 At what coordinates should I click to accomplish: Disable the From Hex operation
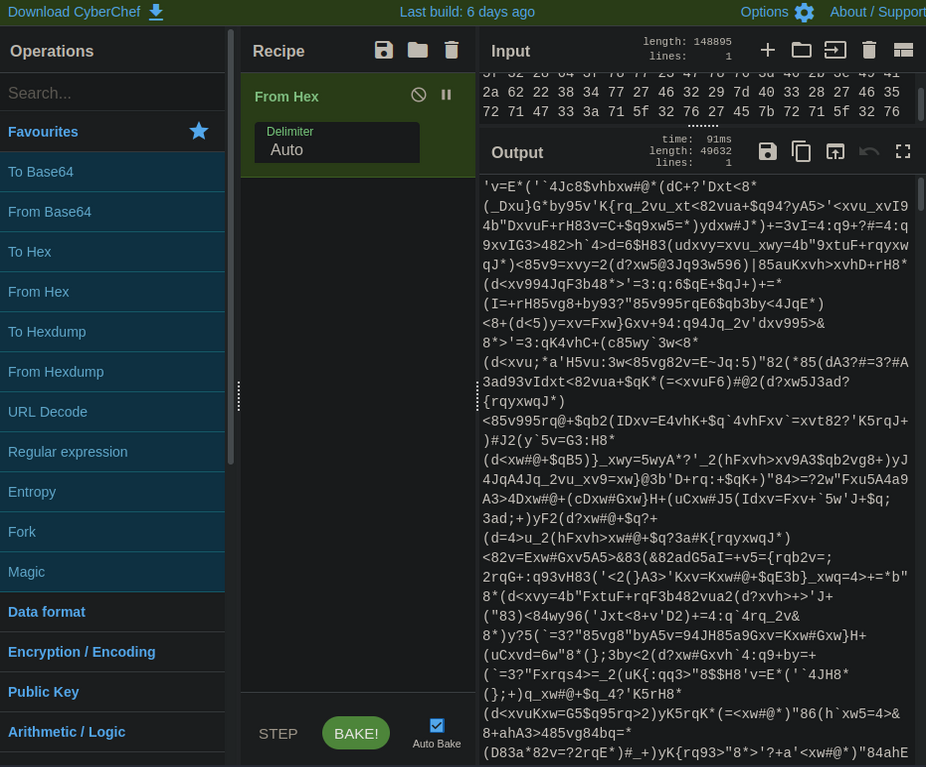click(x=418, y=96)
